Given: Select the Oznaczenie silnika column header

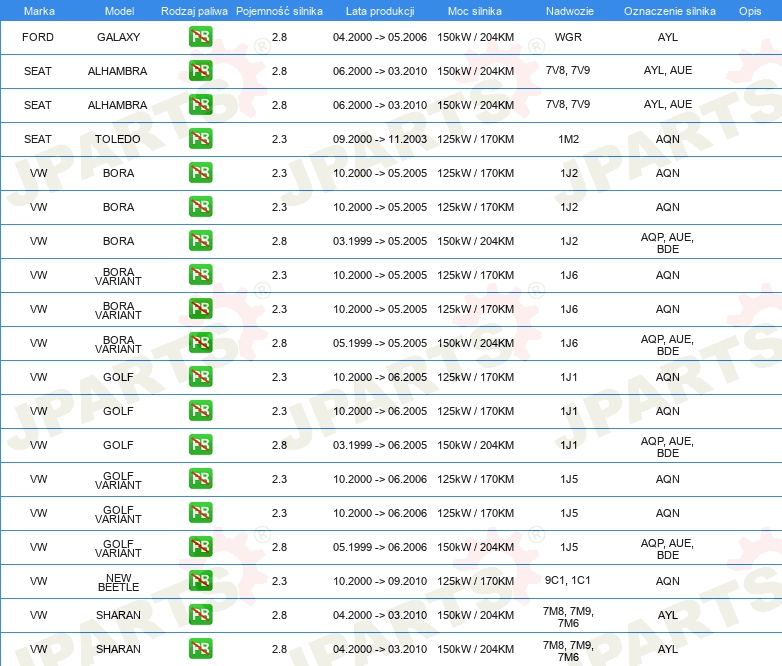Looking at the screenshot, I should [x=670, y=11].
